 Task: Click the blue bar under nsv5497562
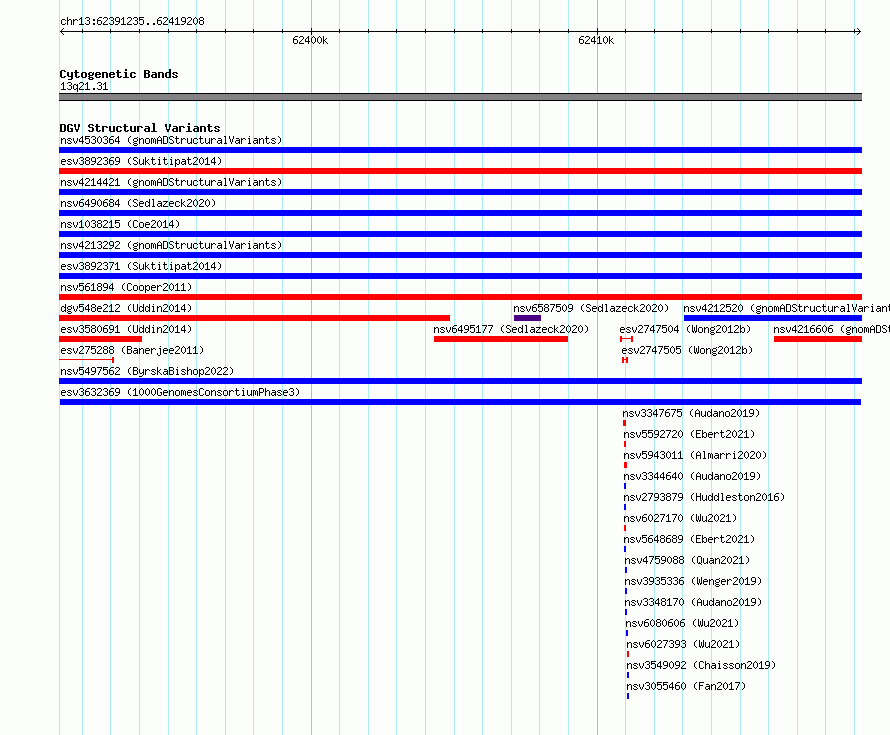click(460, 381)
